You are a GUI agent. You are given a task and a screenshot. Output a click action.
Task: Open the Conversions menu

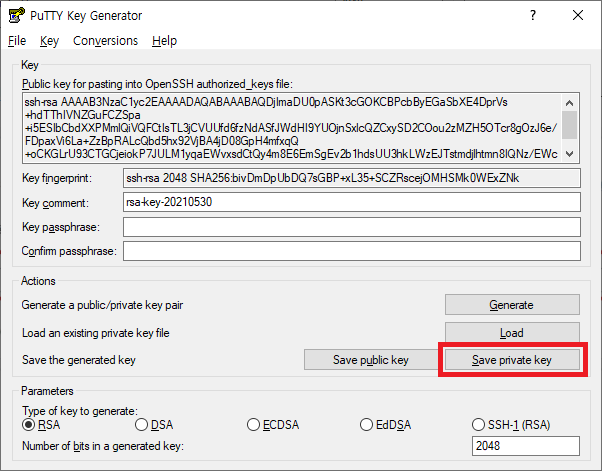(105, 41)
